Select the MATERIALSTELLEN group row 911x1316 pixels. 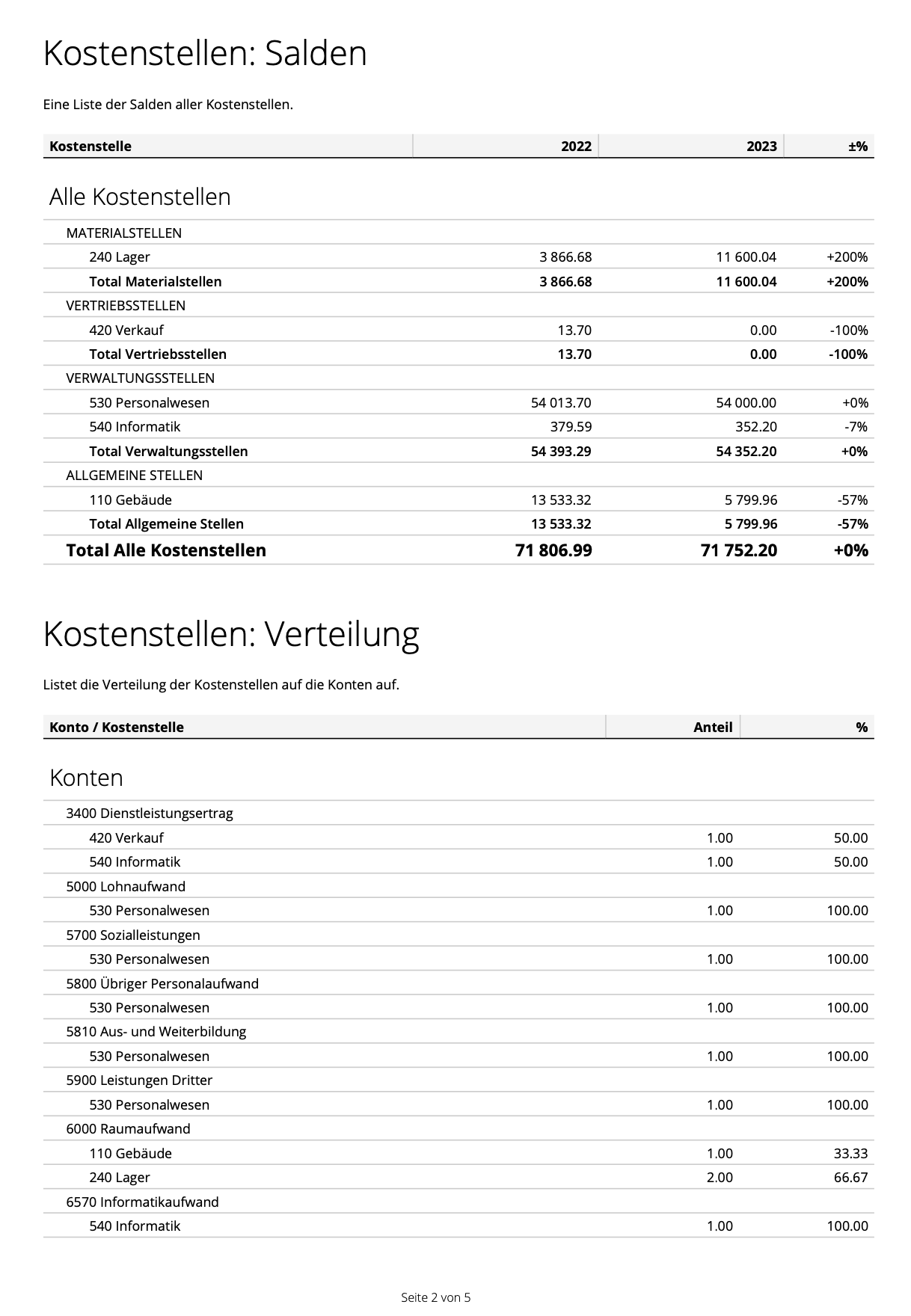pos(124,233)
